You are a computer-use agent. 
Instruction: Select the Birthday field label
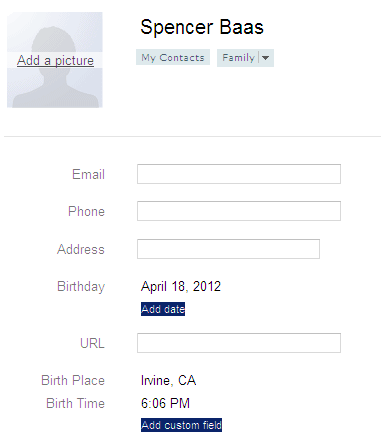click(81, 287)
